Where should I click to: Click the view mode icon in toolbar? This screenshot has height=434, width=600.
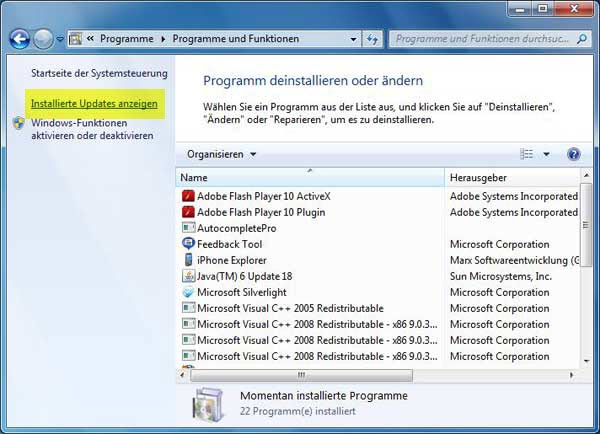pos(527,154)
